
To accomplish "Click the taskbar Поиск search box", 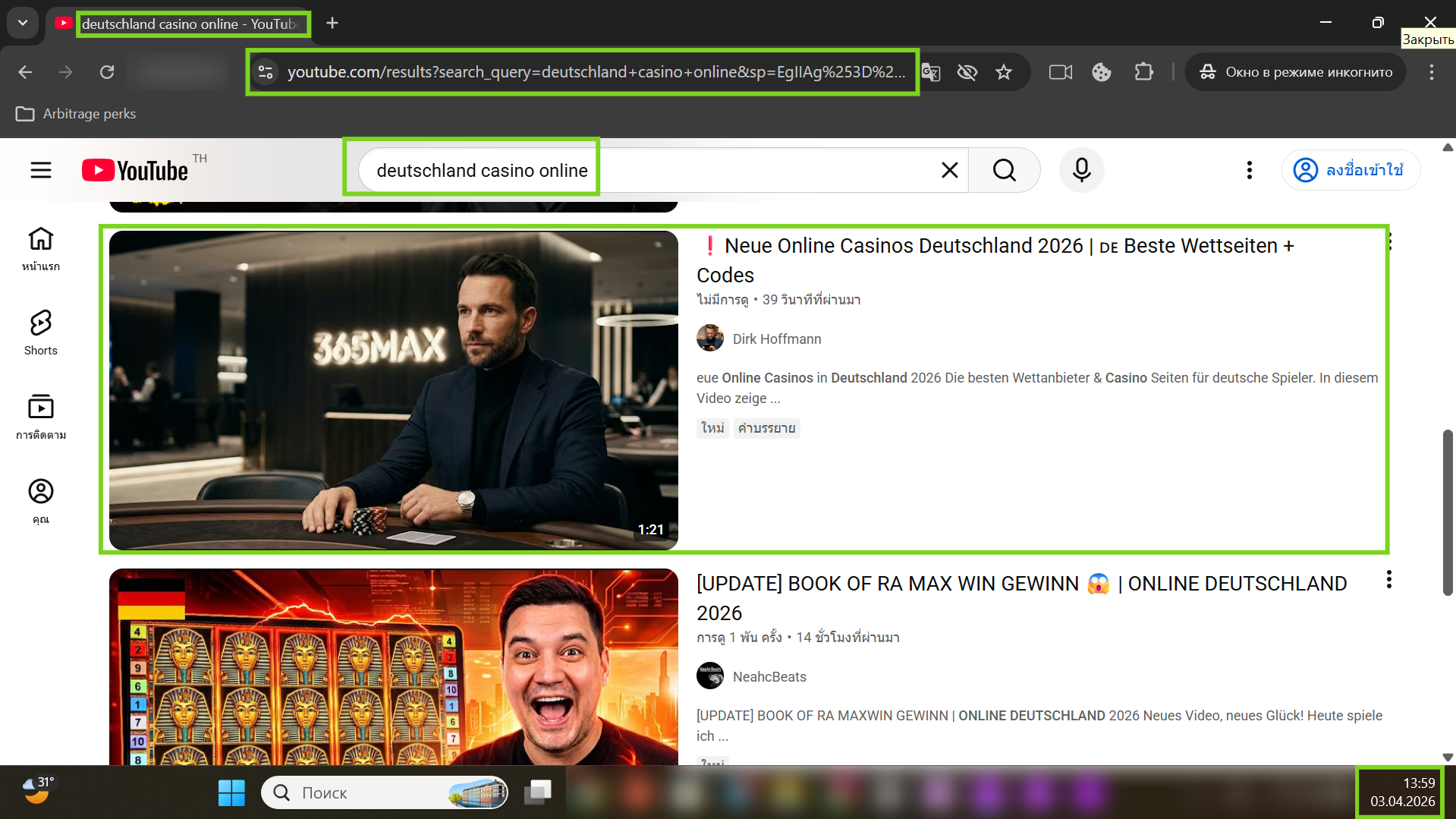I will pos(385,792).
